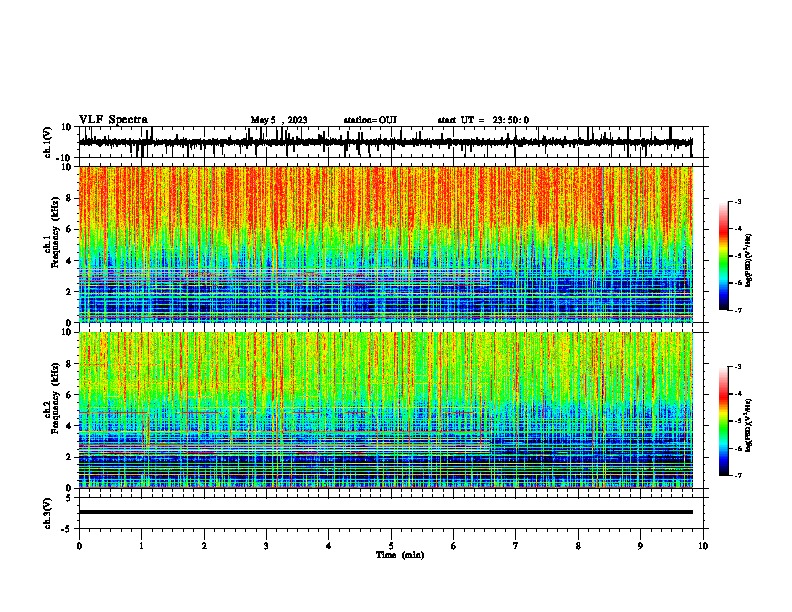
Task: Click inside the ch.1 frequency spectrogram
Action: (386, 244)
